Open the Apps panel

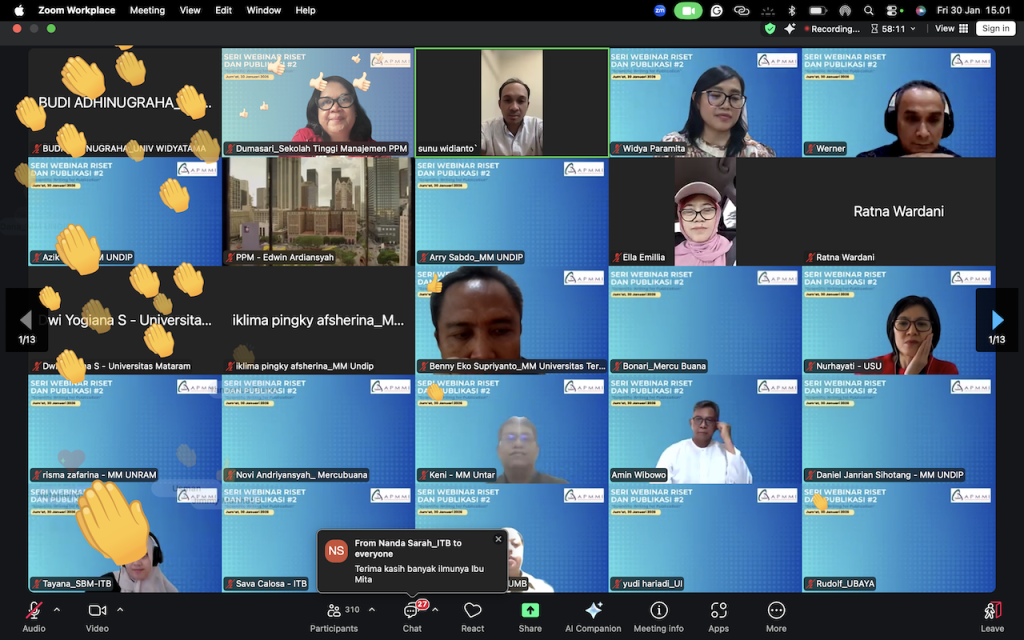click(x=718, y=616)
